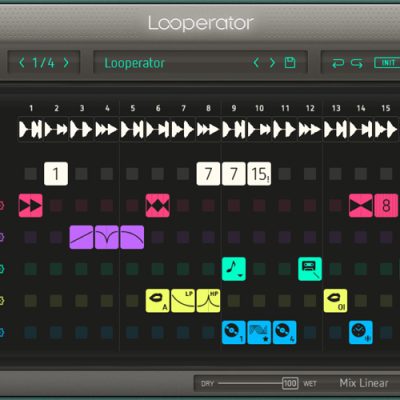
Task: Save the preset with the floppy disk icon
Action: pos(290,63)
